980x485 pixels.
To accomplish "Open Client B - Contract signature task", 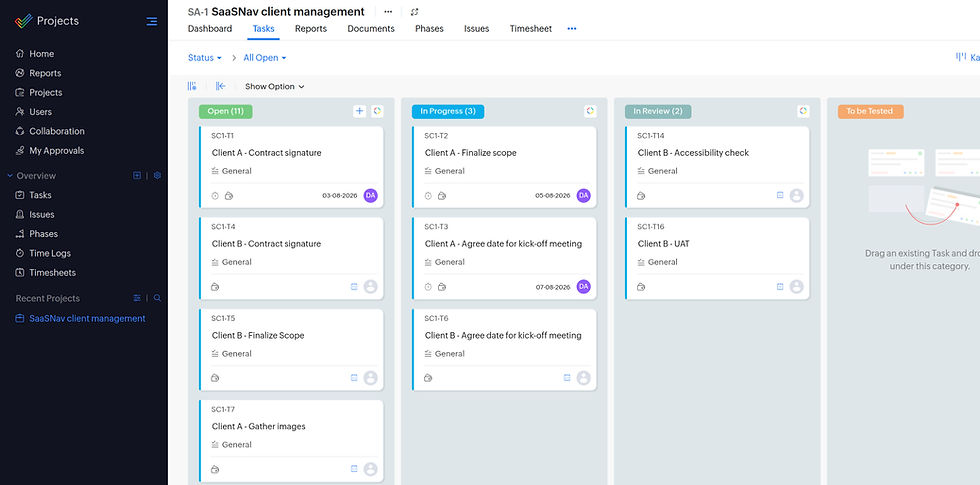I will pos(266,244).
